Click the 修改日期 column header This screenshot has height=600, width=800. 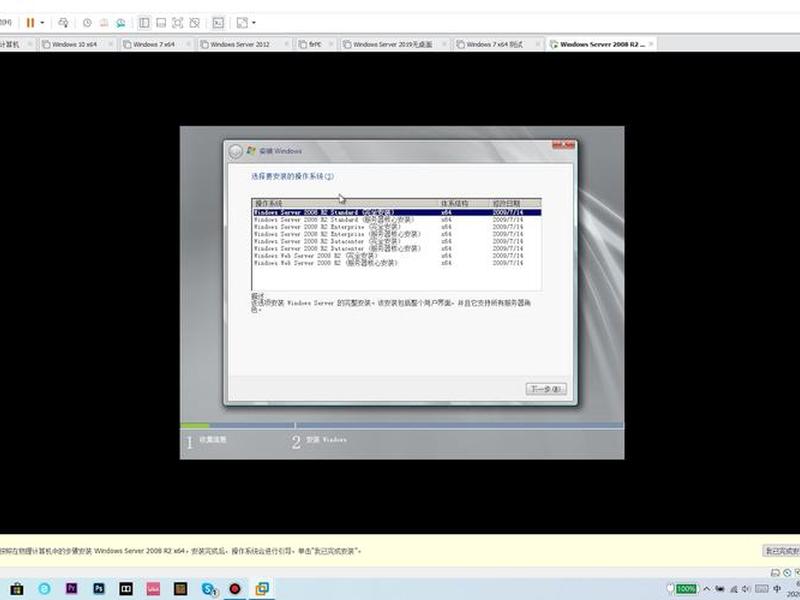(x=515, y=203)
